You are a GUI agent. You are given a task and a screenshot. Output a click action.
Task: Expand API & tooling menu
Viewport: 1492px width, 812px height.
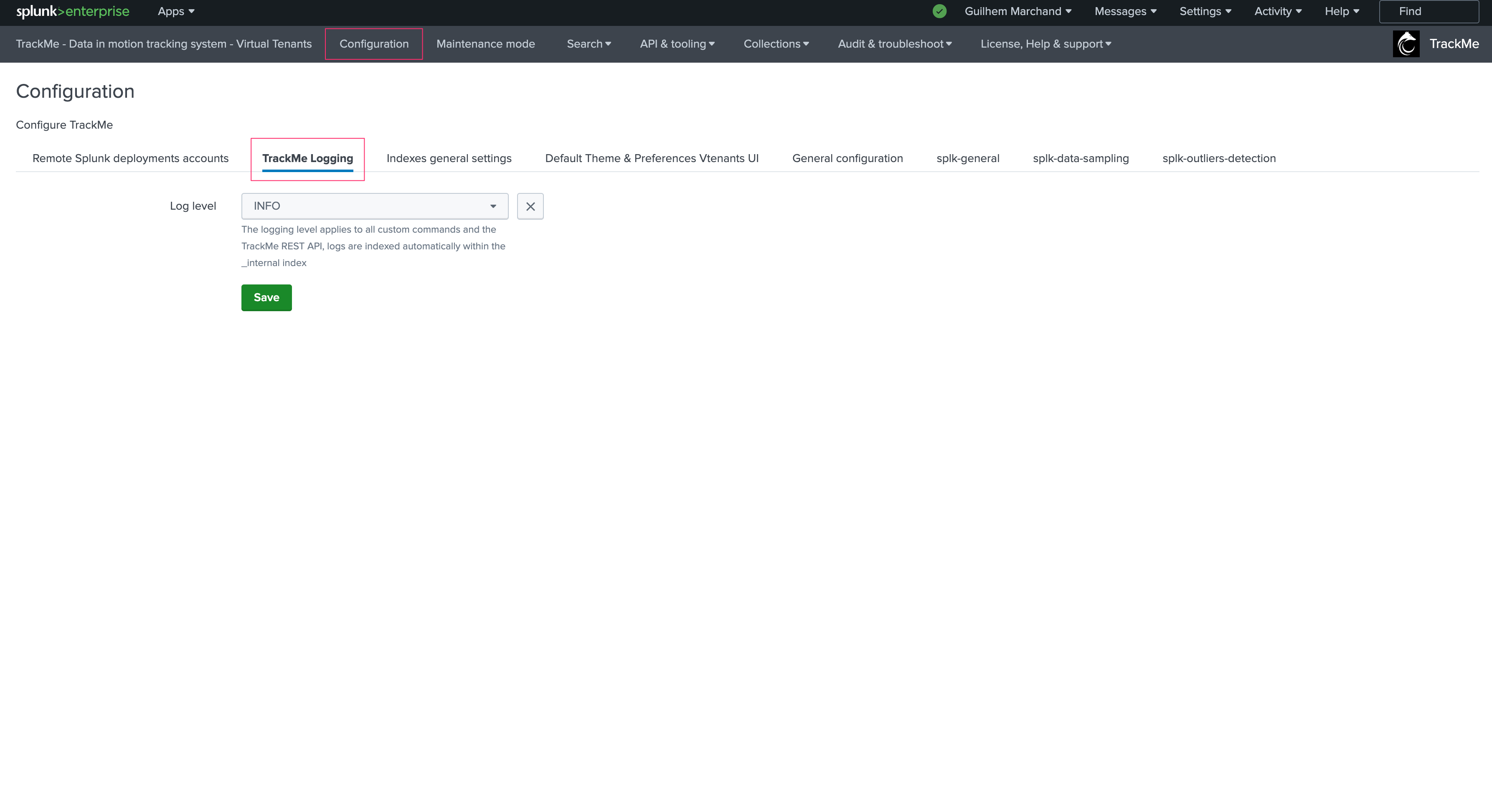(x=677, y=44)
